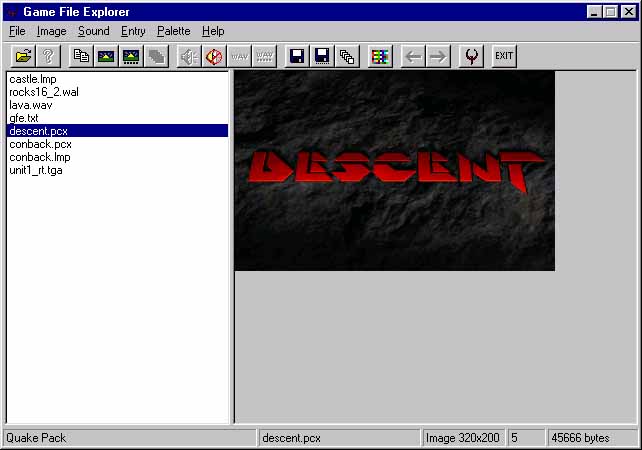The image size is (642, 450).
Task: Click the EXIT toolbar button
Action: click(504, 56)
